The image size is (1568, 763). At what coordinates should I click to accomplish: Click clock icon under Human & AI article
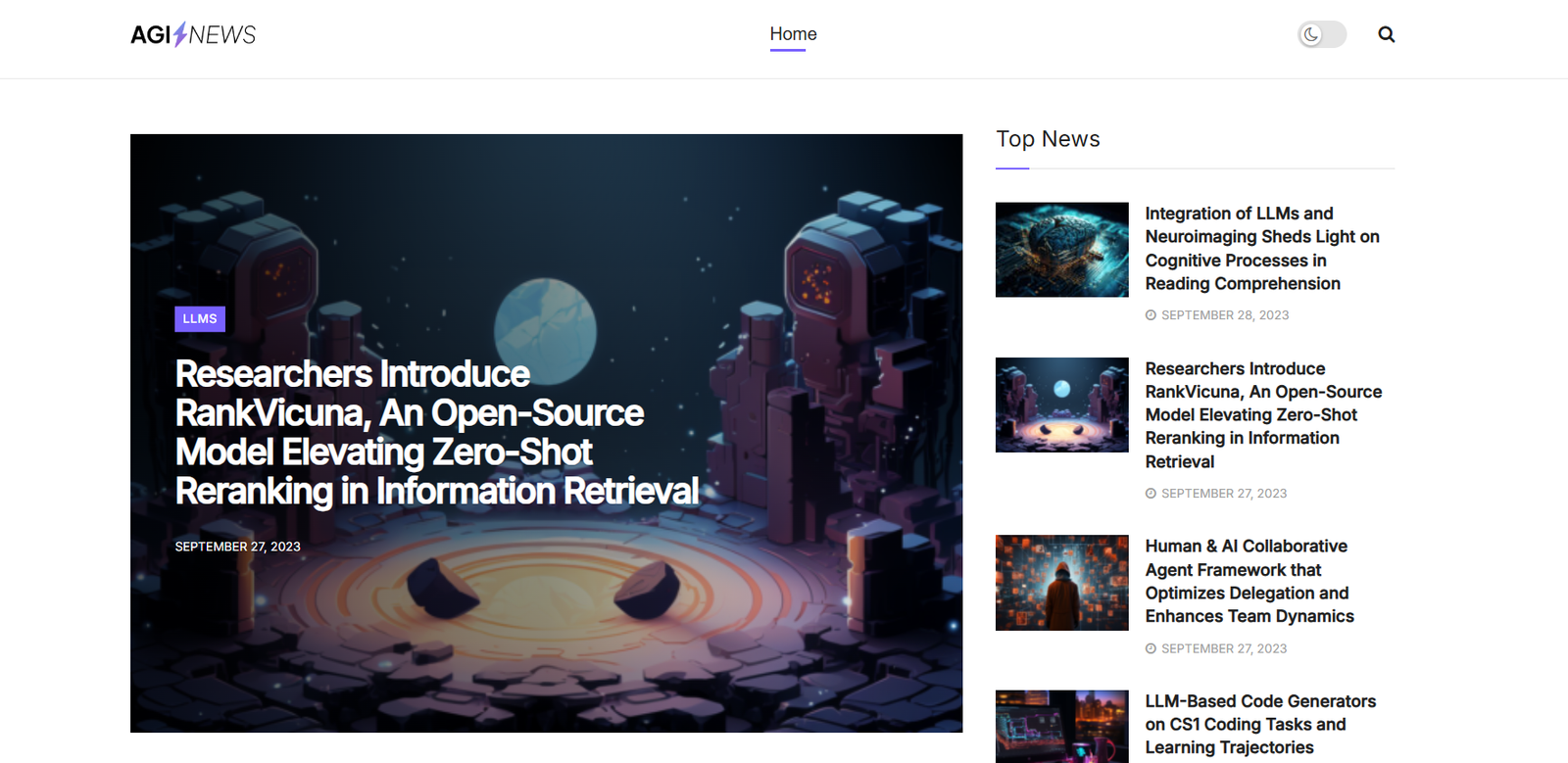coord(1151,648)
